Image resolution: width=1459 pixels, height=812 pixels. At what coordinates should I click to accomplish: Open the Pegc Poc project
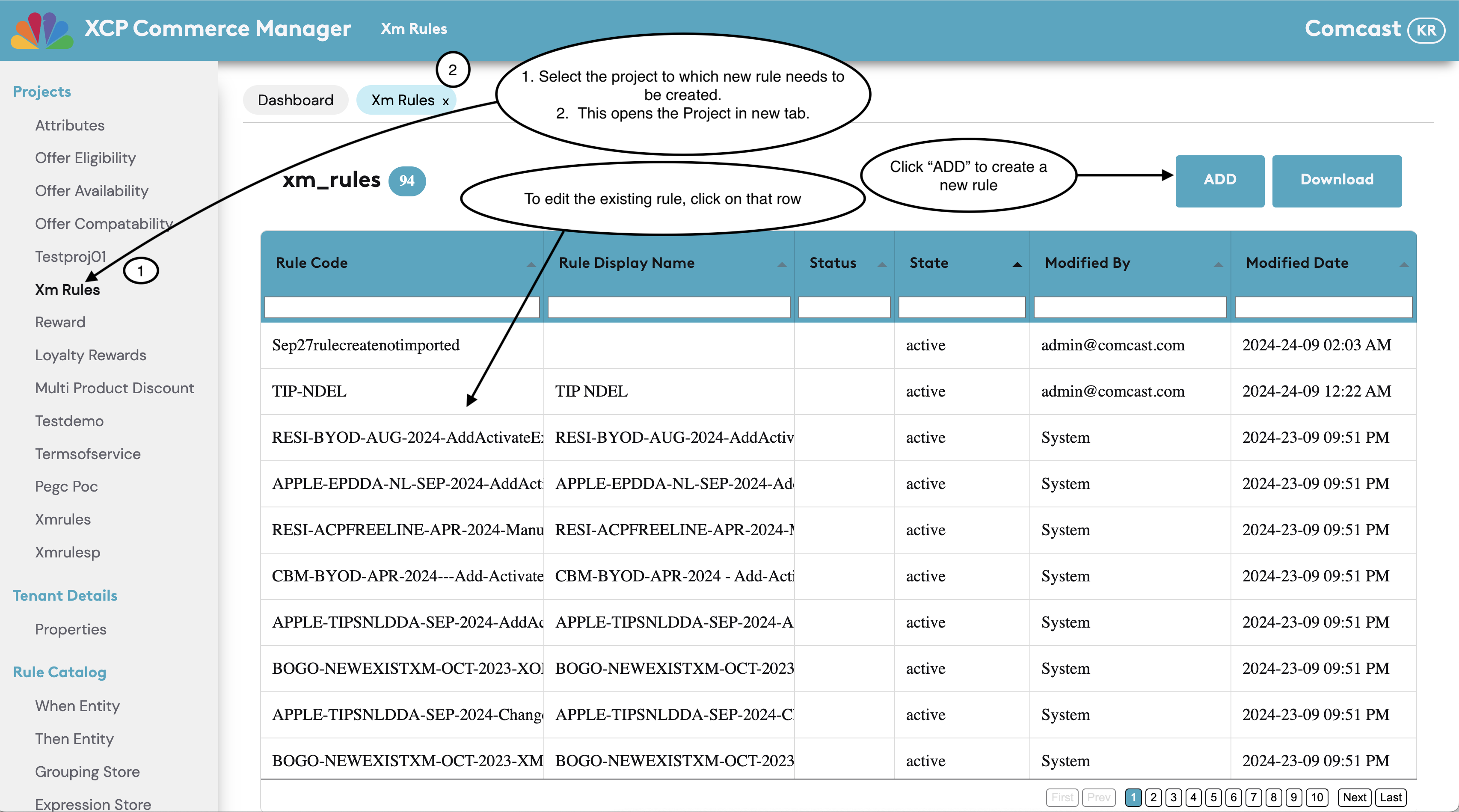pyautogui.click(x=66, y=486)
